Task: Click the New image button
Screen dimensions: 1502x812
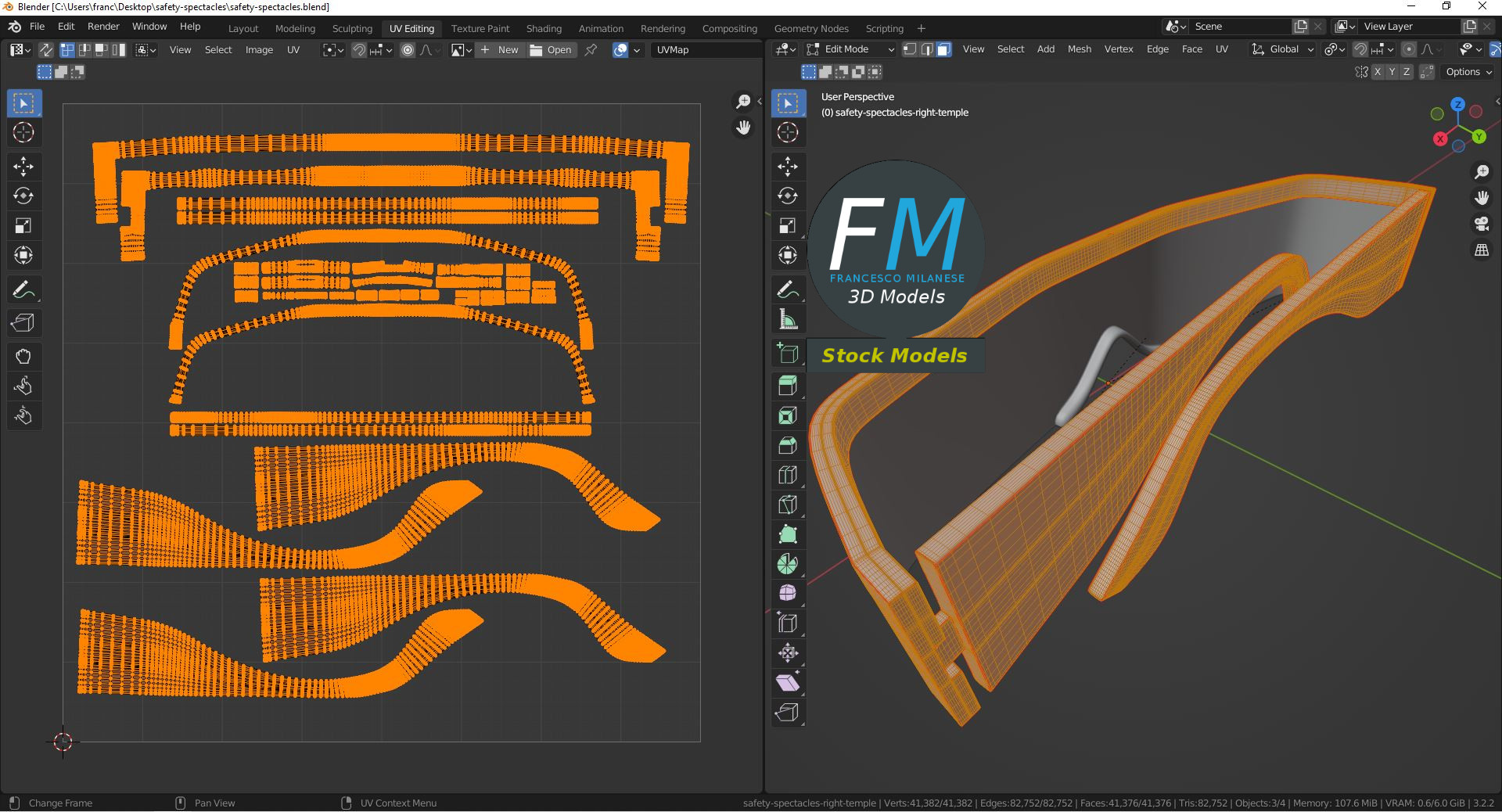Action: point(500,50)
